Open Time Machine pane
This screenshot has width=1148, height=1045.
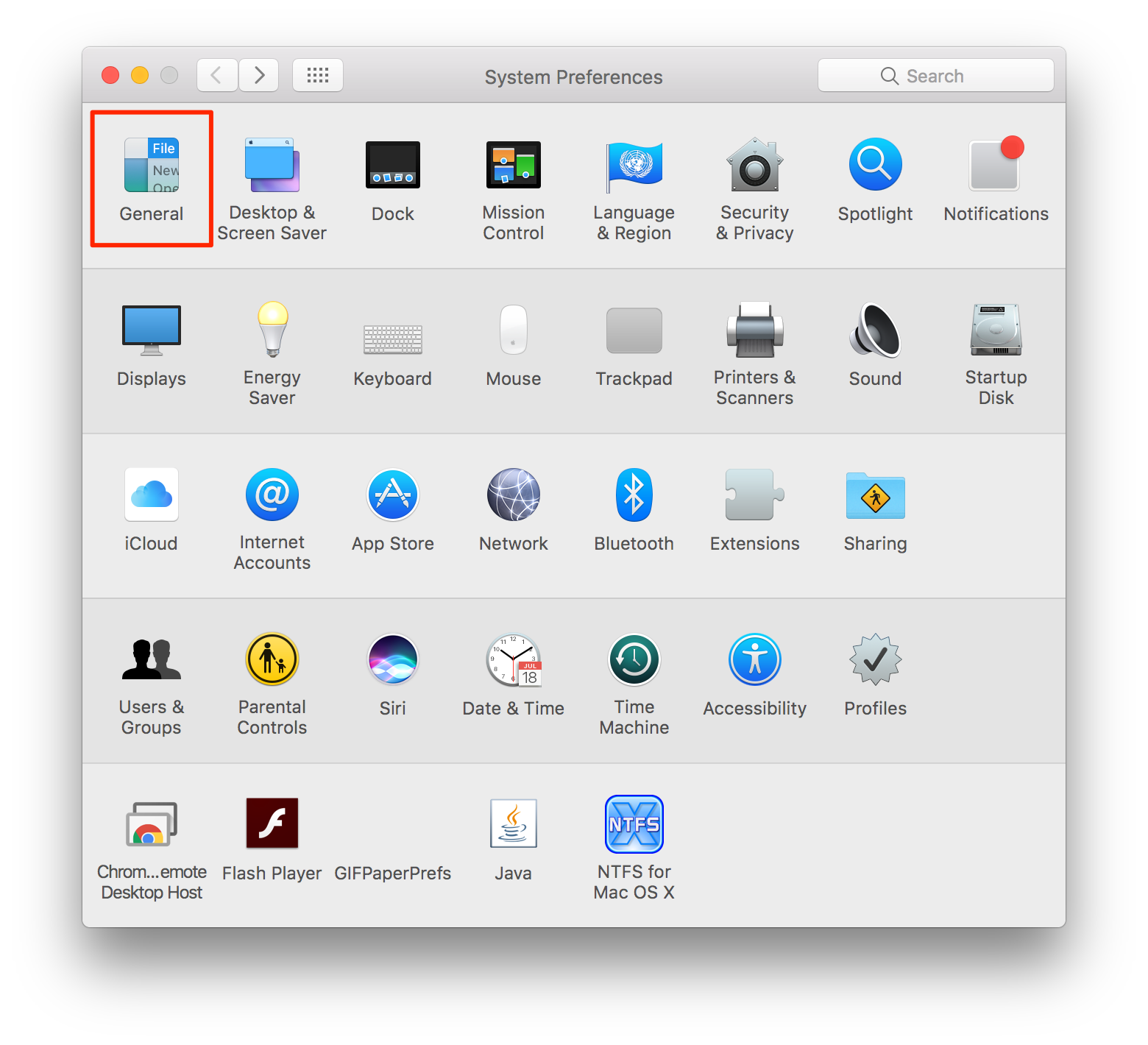[x=634, y=684]
